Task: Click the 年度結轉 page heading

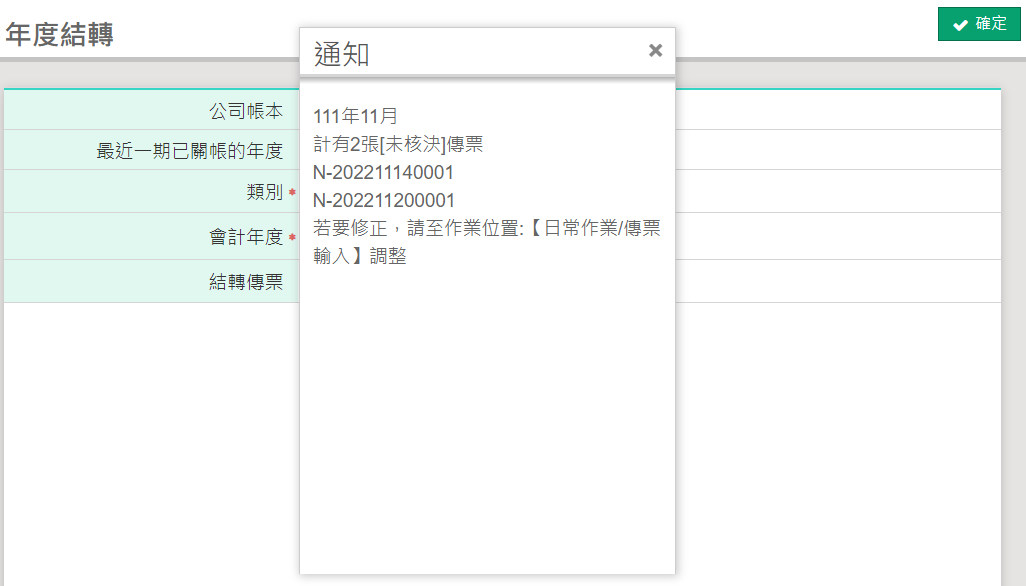Action: [x=59, y=34]
